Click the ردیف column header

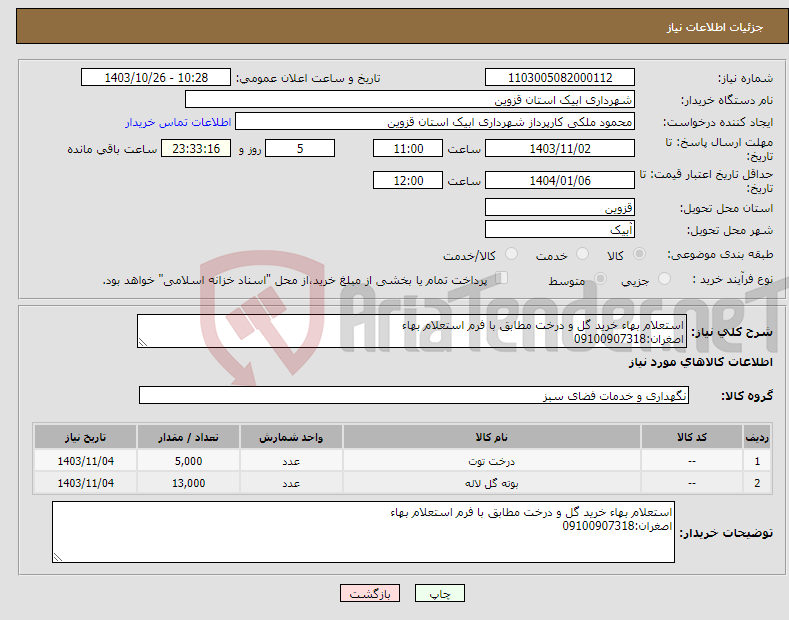pyautogui.click(x=757, y=437)
